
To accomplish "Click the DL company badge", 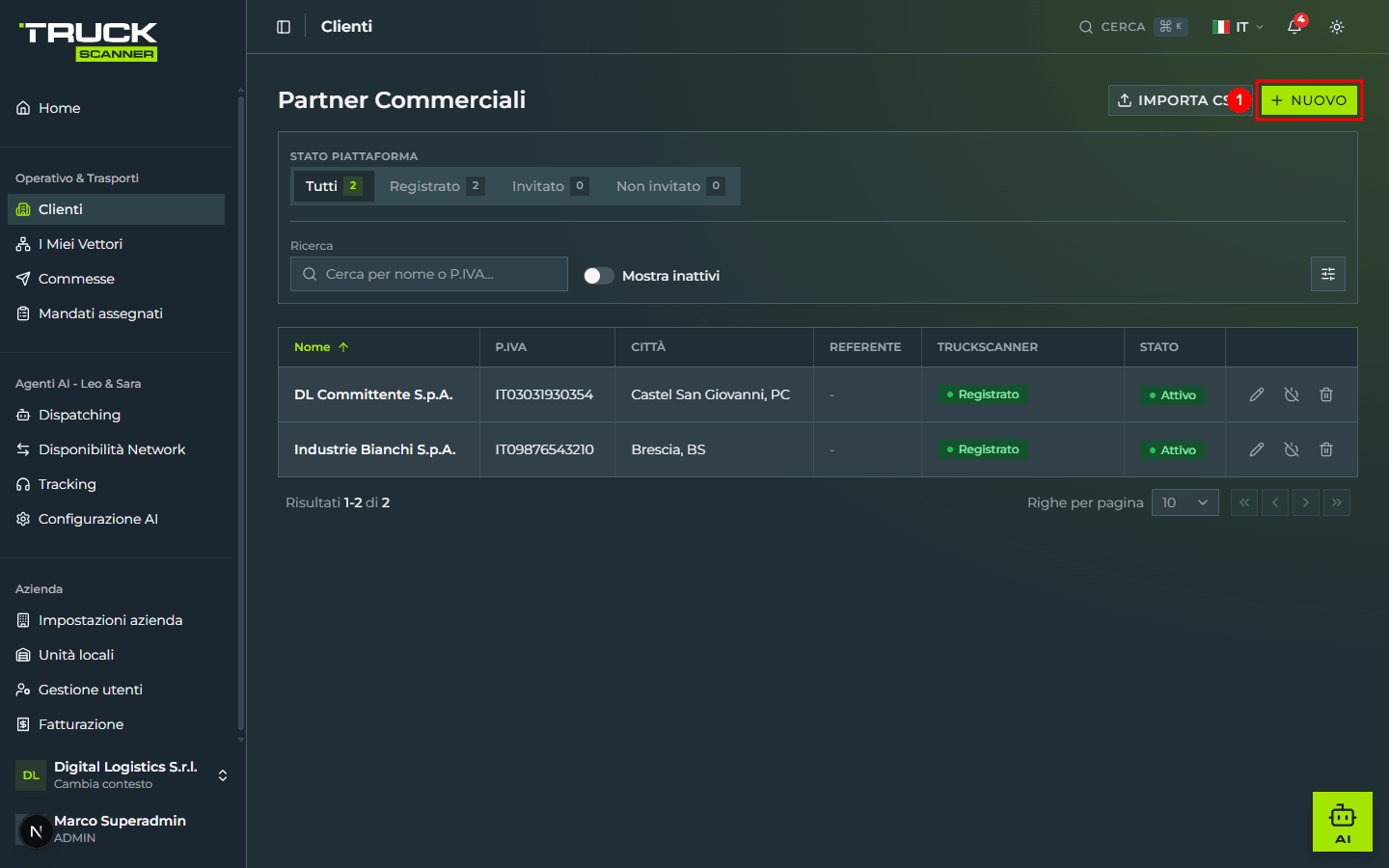I will (x=31, y=775).
